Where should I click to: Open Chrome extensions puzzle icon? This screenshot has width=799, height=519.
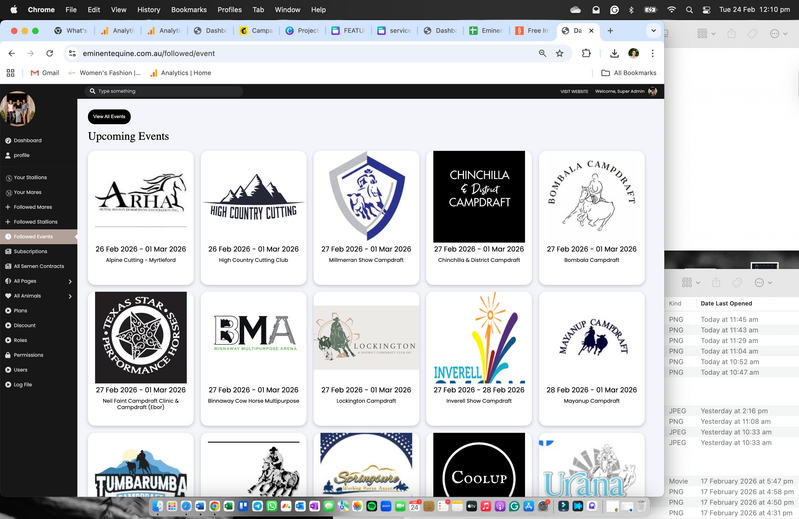click(586, 53)
